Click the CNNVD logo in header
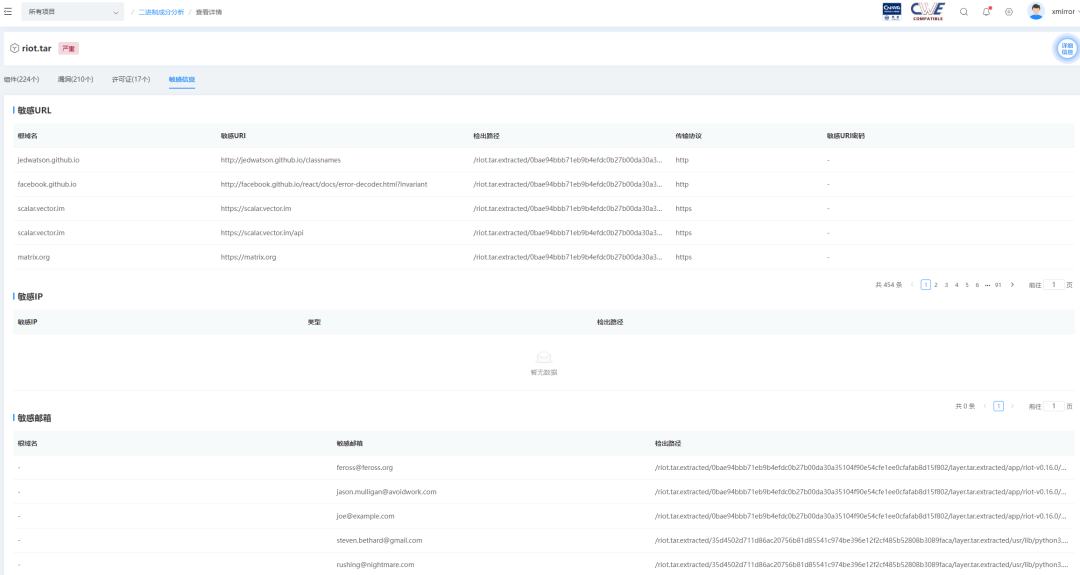 [x=892, y=11]
